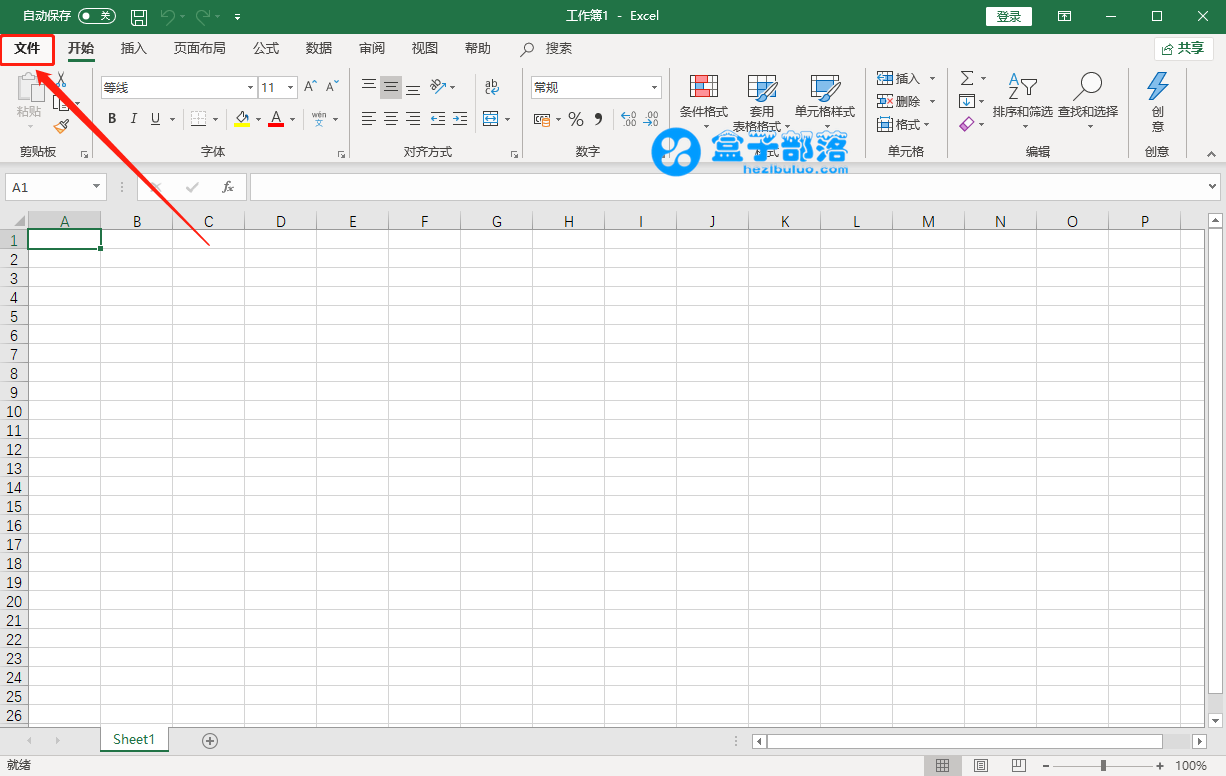Screen dimensions: 1226x776
Task: Click zoom in plus button
Action: pyautogui.click(x=1160, y=766)
